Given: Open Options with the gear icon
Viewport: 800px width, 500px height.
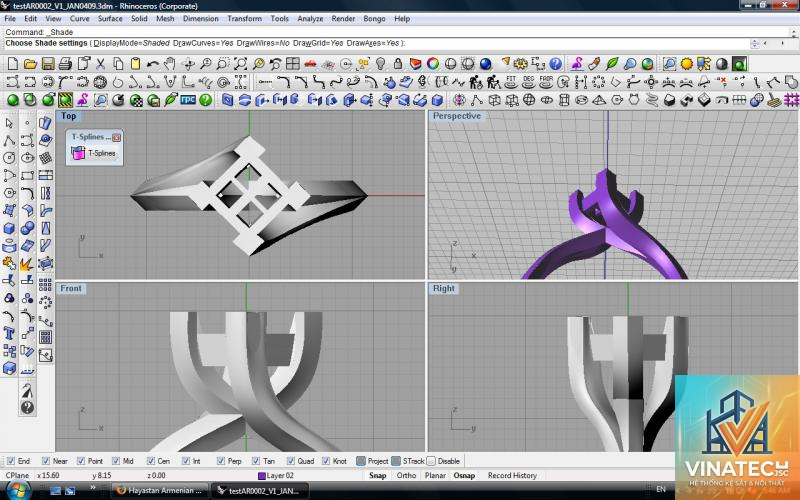Looking at the screenshot, I should point(520,64).
